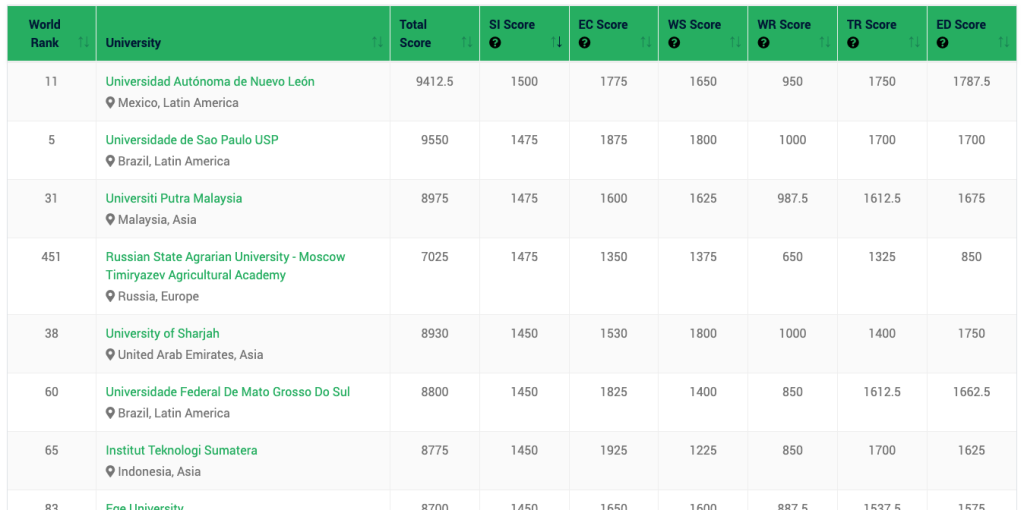Sort table by World Rank arrows
This screenshot has height=510, width=1024.
click(83, 42)
